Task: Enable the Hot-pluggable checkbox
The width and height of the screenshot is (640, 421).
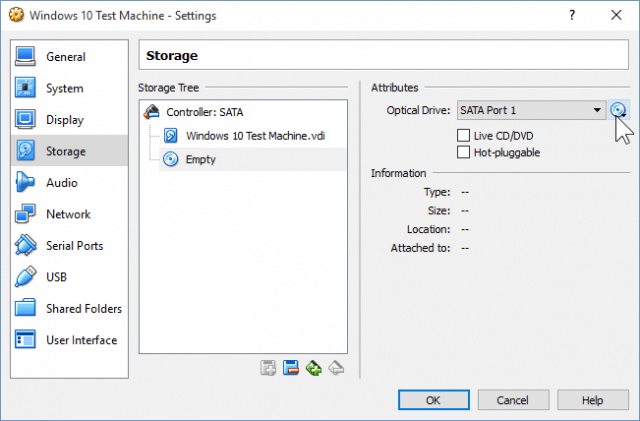Action: [x=463, y=152]
